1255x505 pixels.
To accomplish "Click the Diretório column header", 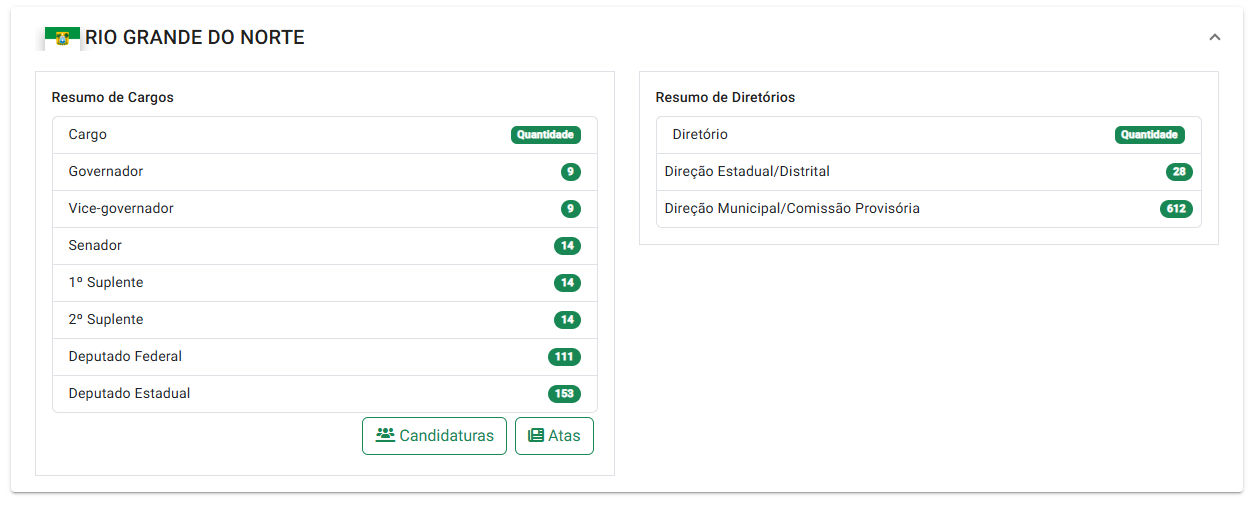I will 700,135.
